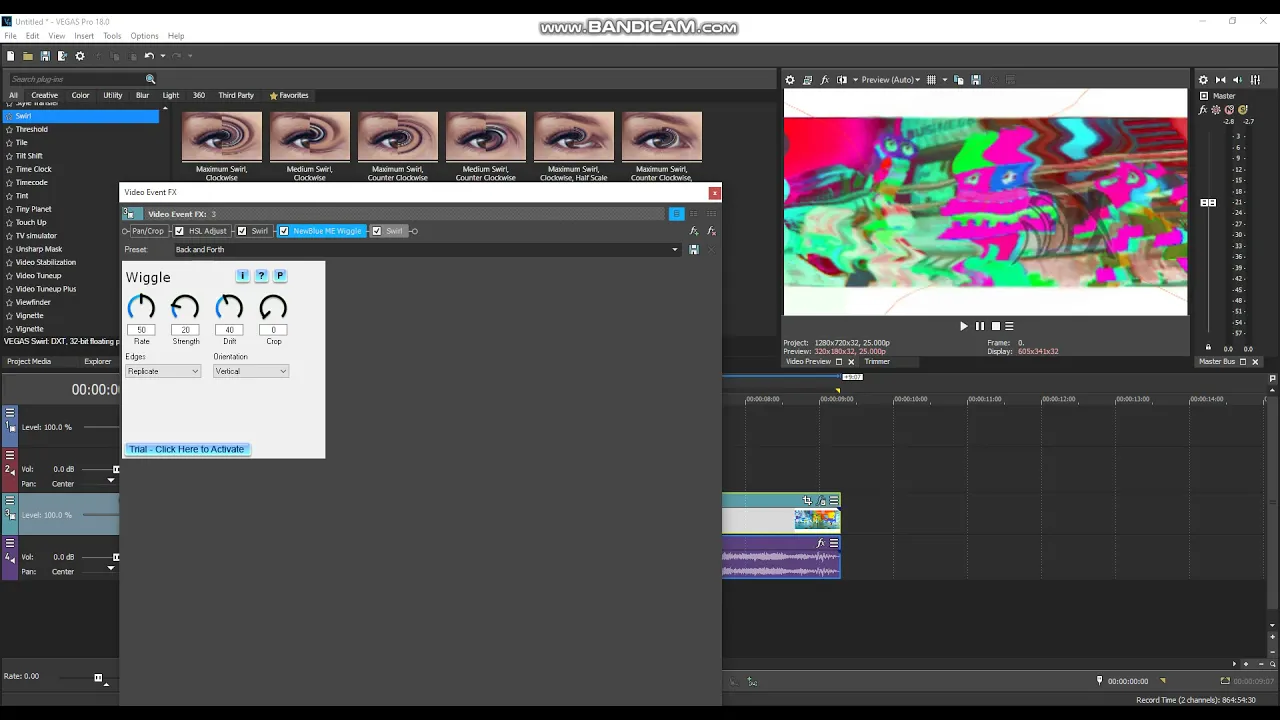Click the Pan/Crop chain button
The width and height of the screenshot is (1280, 720).
pos(147,231)
